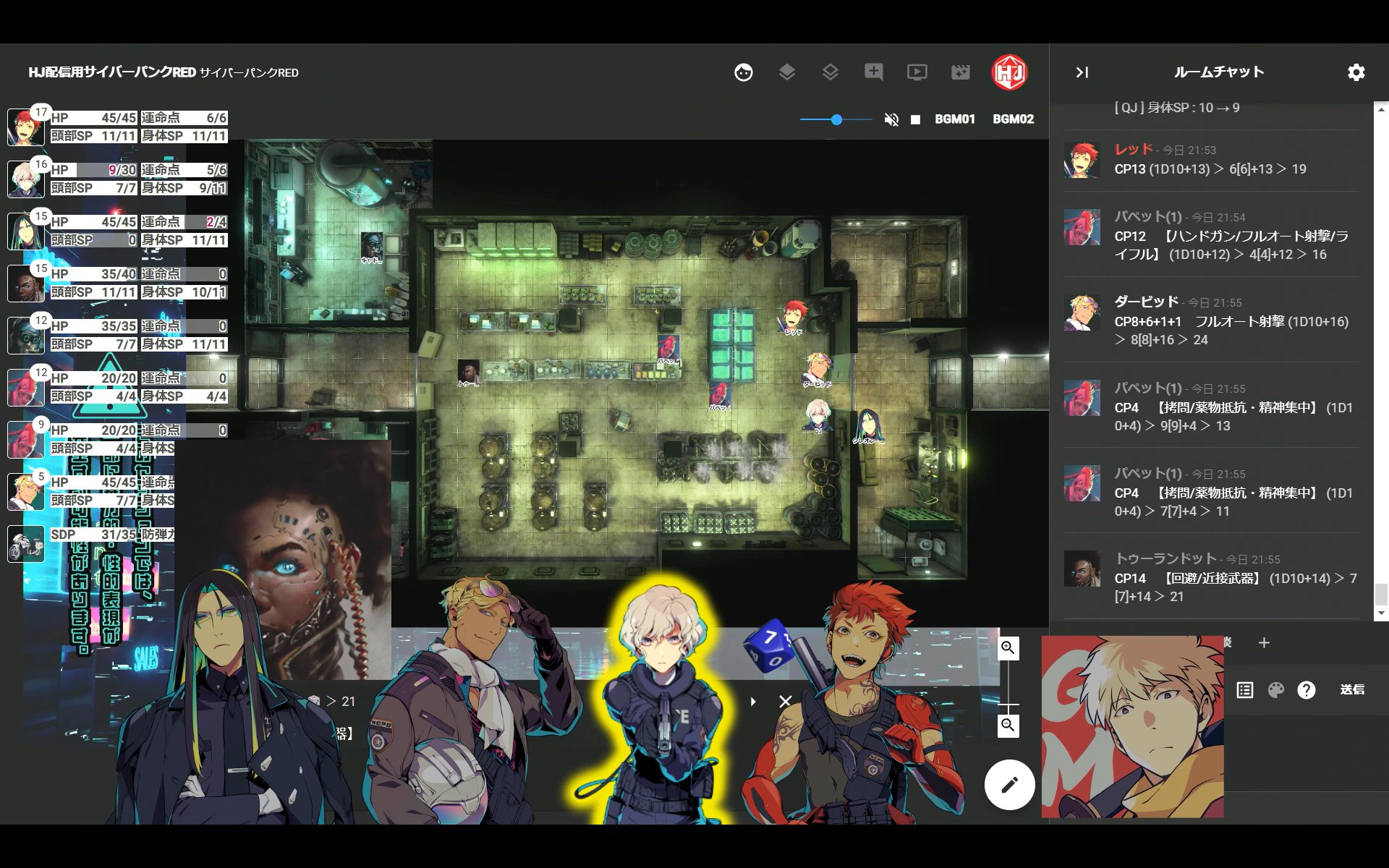
Task: Open the screen panel play icon
Action: (917, 72)
